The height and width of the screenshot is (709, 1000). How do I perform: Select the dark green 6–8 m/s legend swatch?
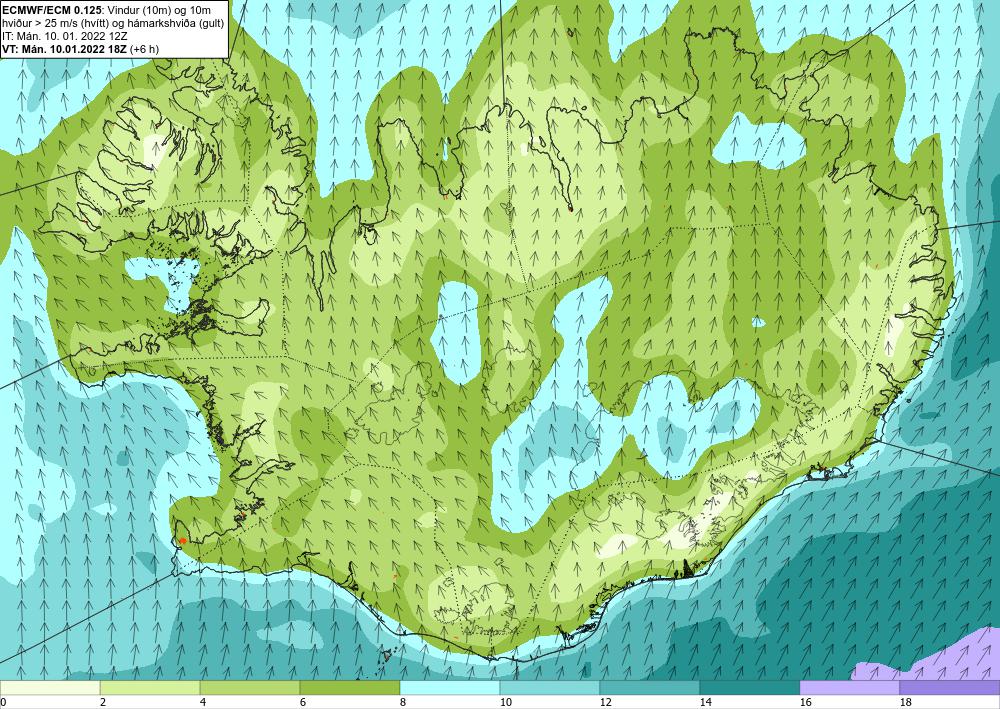pyautogui.click(x=350, y=688)
